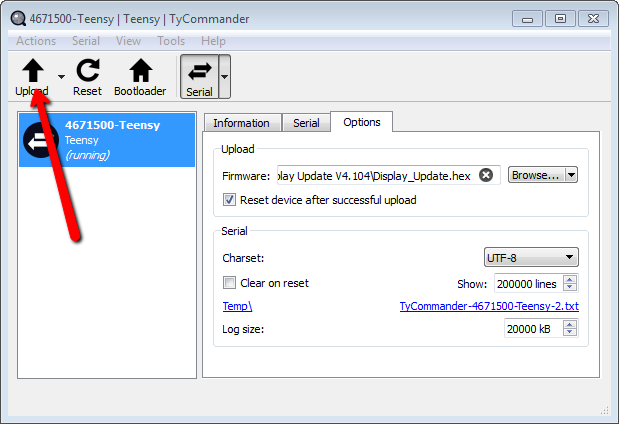The height and width of the screenshot is (424, 619).
Task: Open the Help menu
Action: [x=213, y=41]
